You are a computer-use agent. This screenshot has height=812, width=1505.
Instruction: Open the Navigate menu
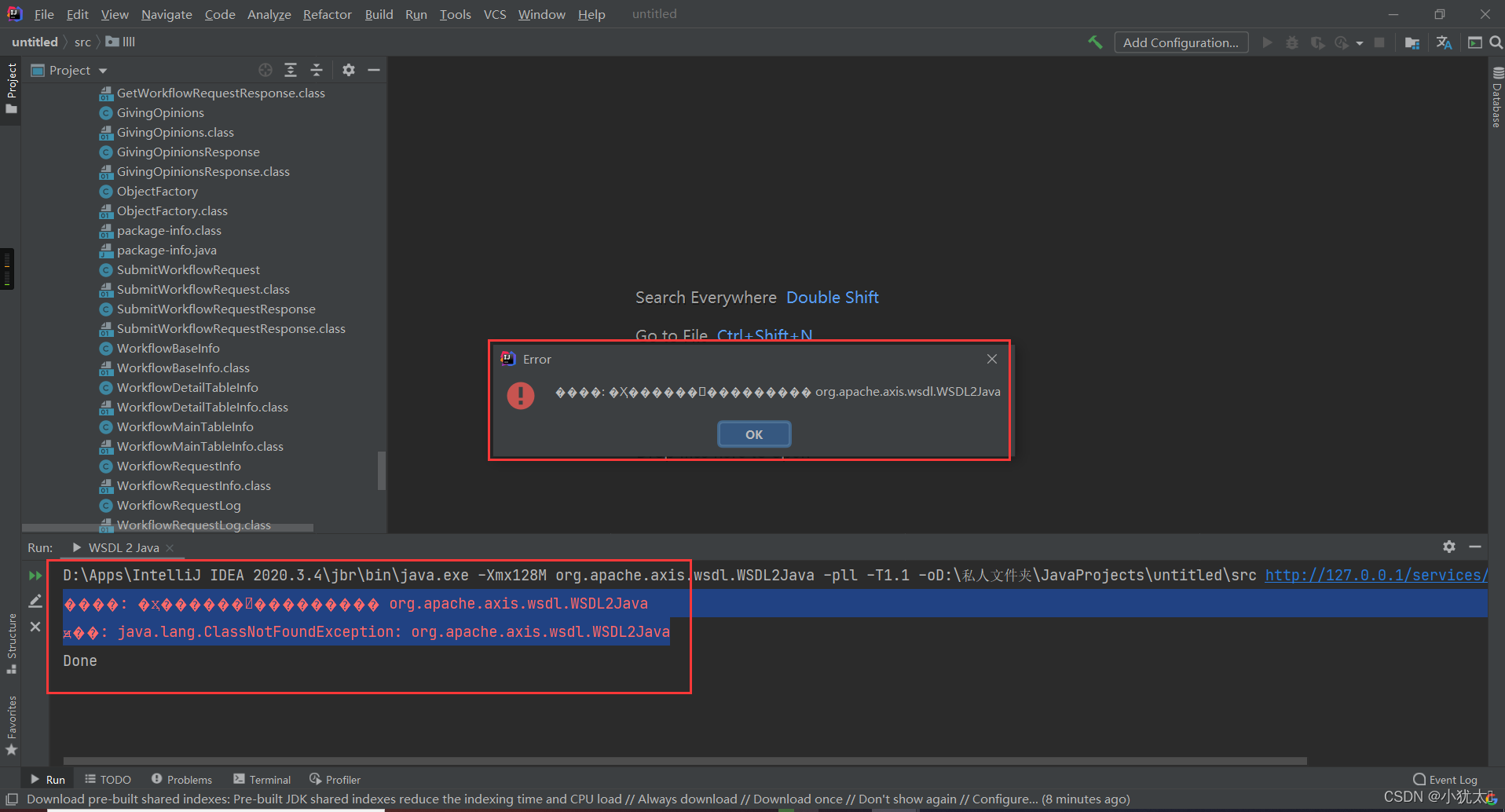[x=167, y=14]
